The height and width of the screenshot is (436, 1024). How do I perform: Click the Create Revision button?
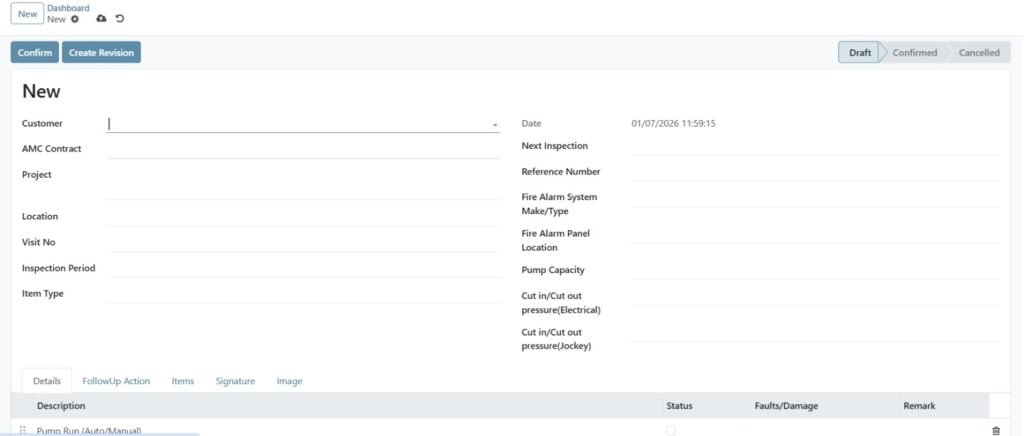(101, 53)
